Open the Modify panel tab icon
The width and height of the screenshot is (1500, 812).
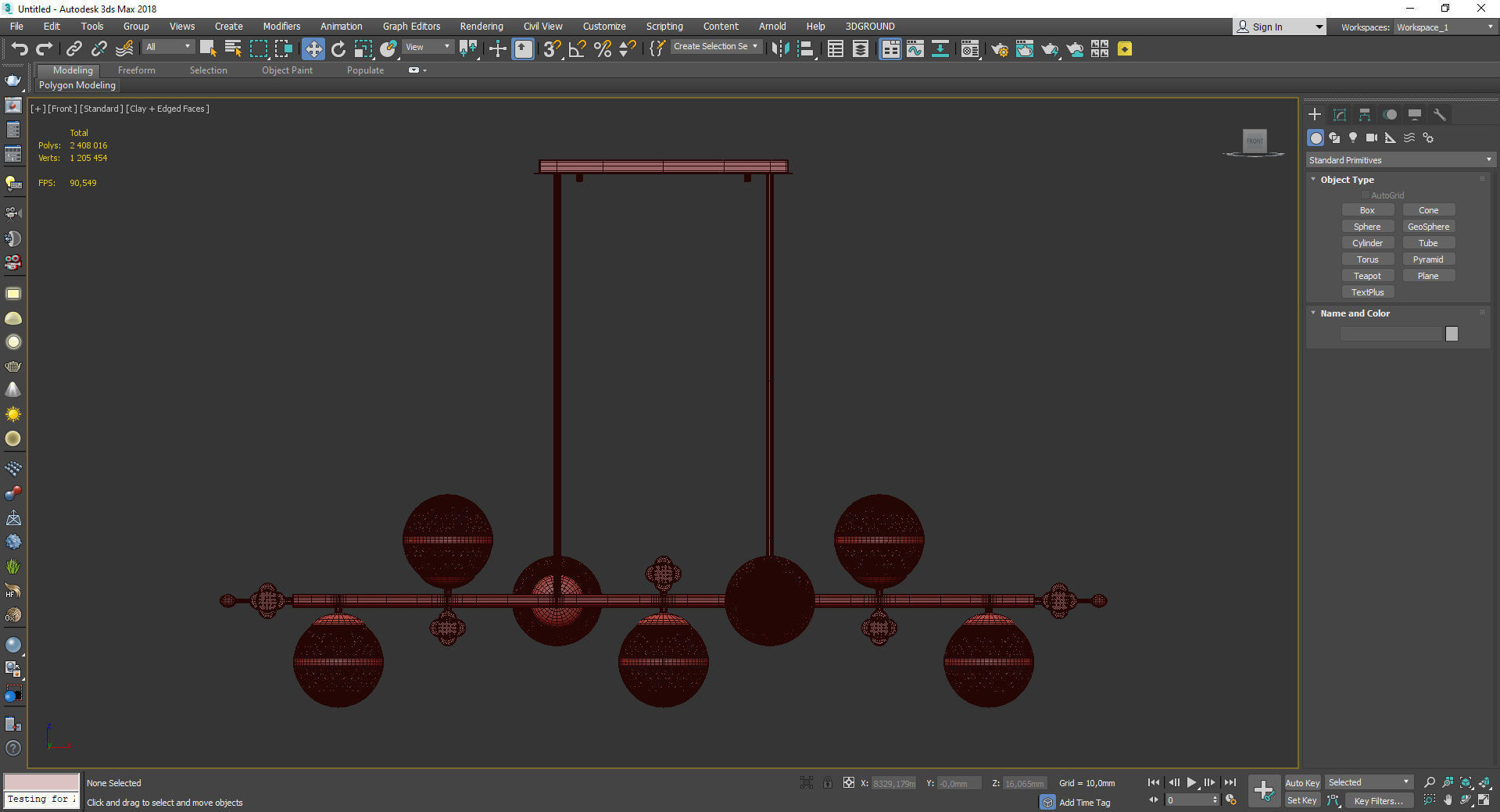click(x=1340, y=115)
